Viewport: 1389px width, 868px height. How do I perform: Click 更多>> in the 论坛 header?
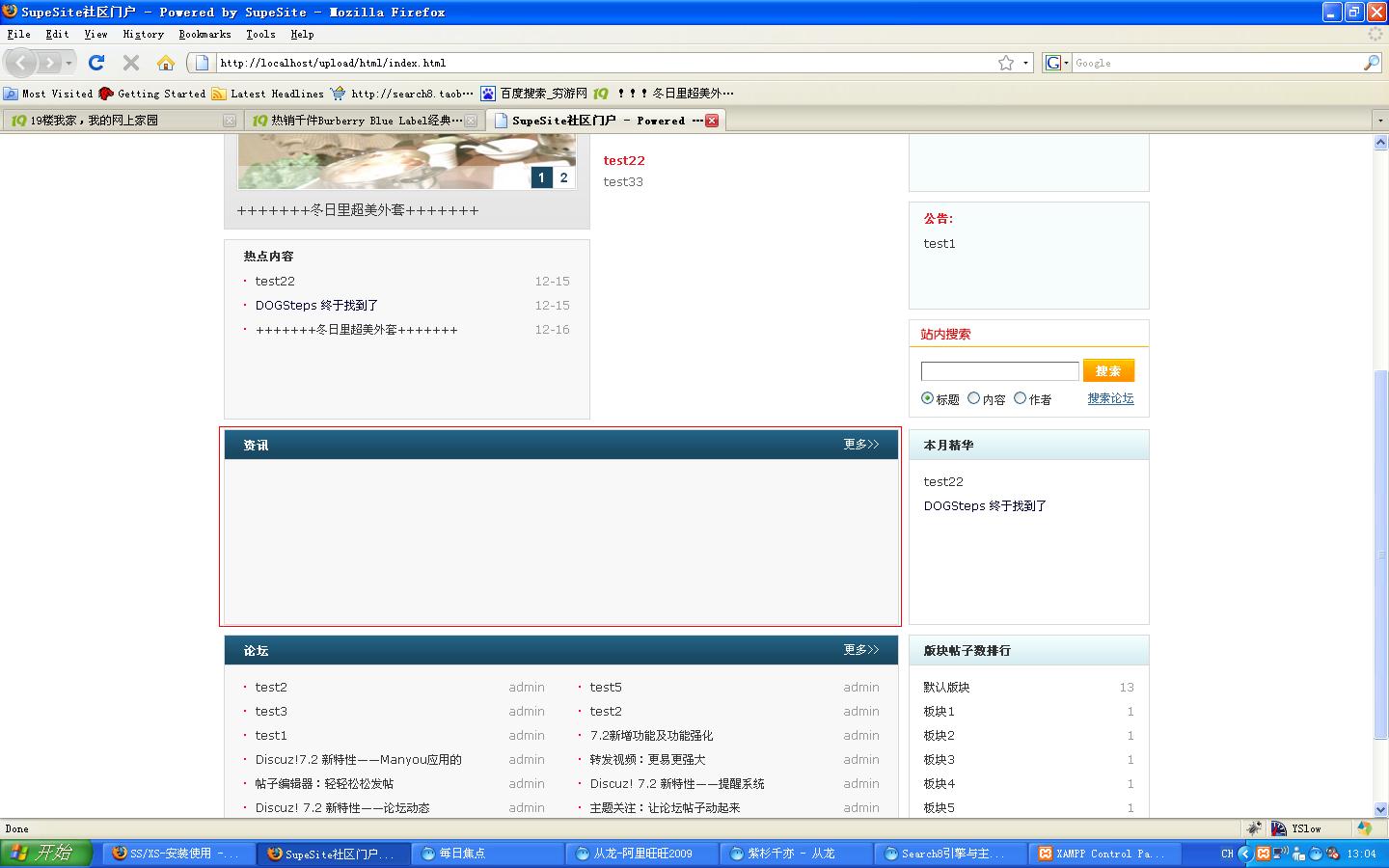(x=861, y=650)
